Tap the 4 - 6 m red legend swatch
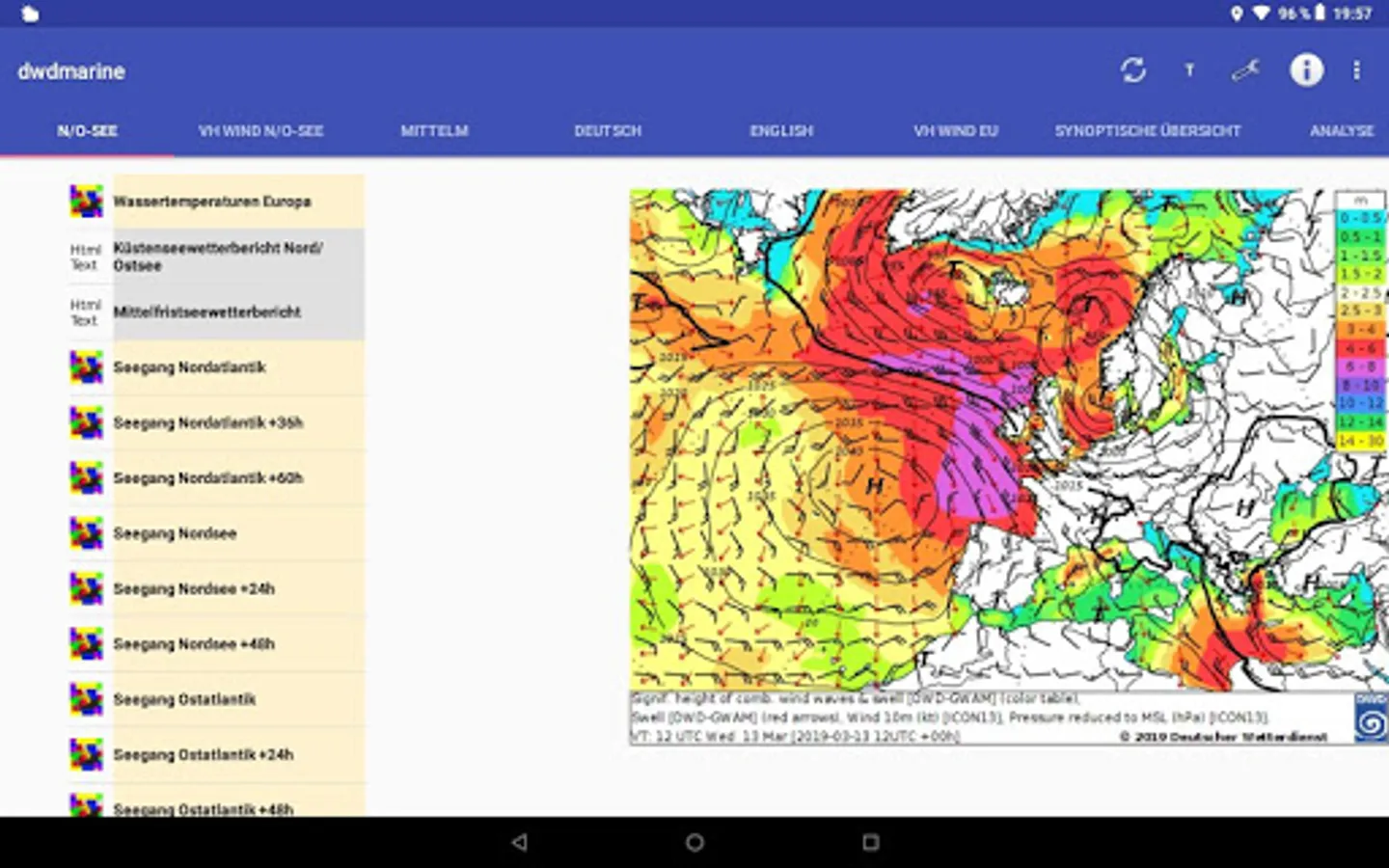Image resolution: width=1389 pixels, height=868 pixels. point(1361,348)
